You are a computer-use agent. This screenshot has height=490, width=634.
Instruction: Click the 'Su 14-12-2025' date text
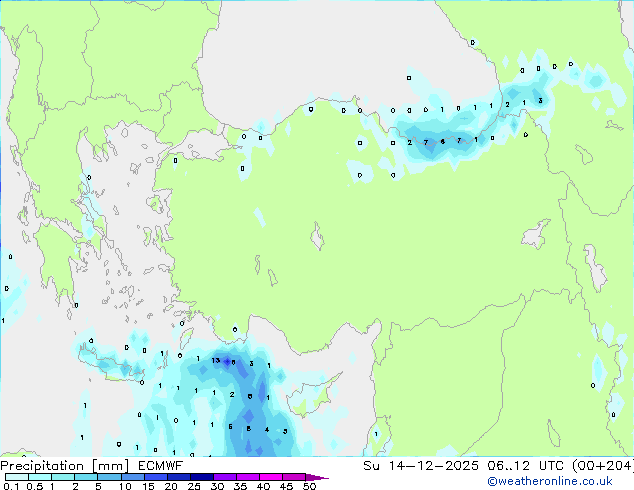(421, 466)
